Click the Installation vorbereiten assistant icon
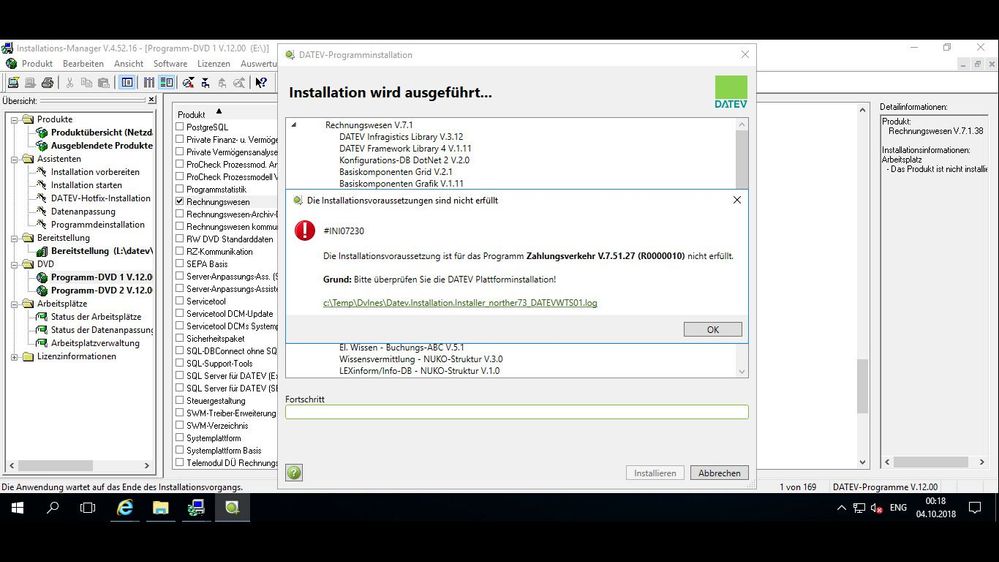Image resolution: width=999 pixels, height=562 pixels. click(41, 171)
